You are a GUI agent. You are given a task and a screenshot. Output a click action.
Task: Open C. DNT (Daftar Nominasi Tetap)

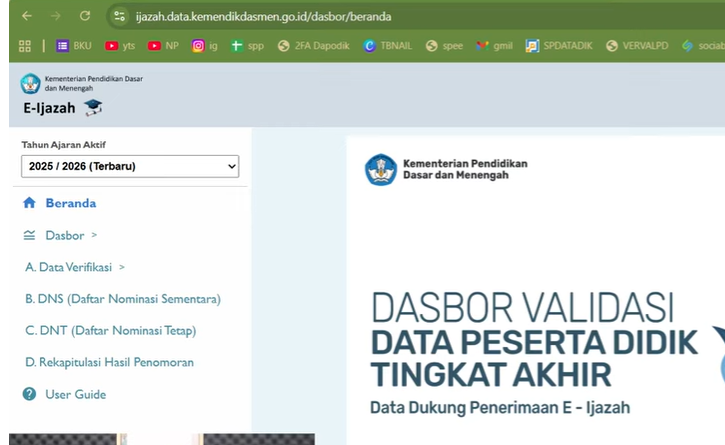111,331
